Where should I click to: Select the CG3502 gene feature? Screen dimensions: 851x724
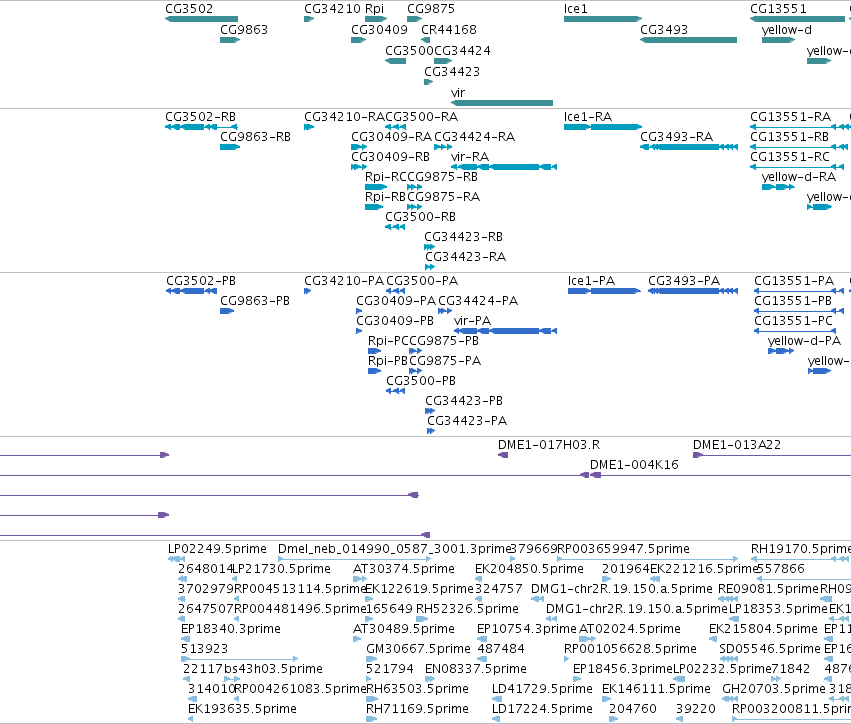201,19
